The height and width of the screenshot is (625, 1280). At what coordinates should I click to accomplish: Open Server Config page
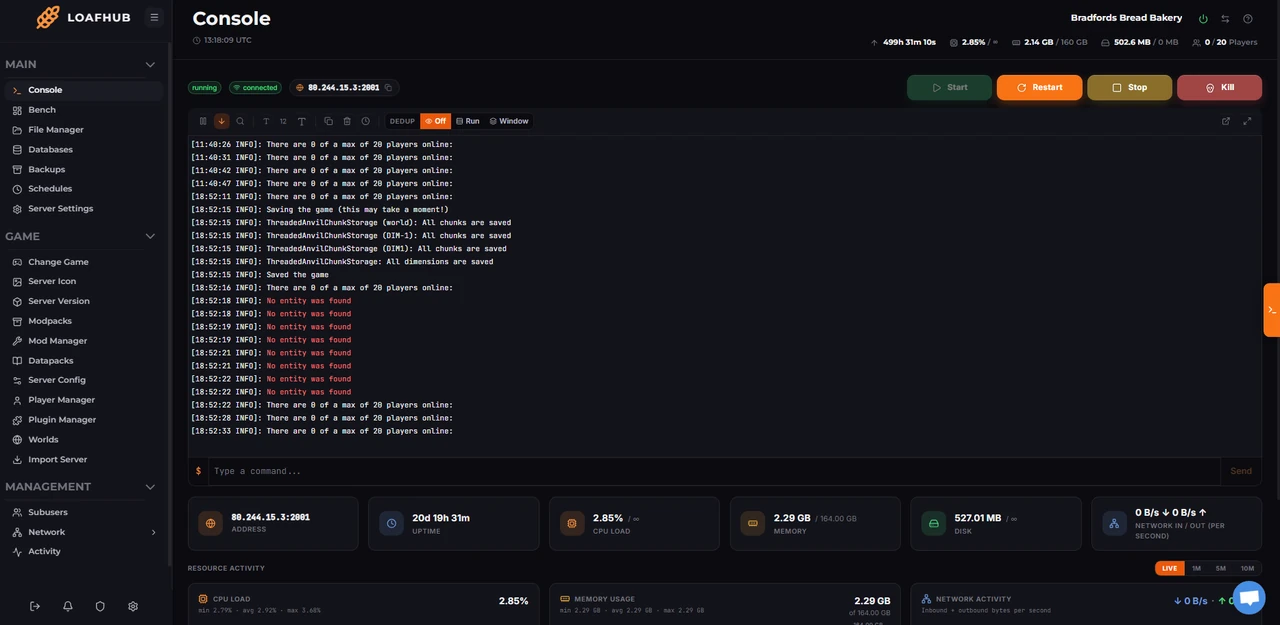[84, 380]
